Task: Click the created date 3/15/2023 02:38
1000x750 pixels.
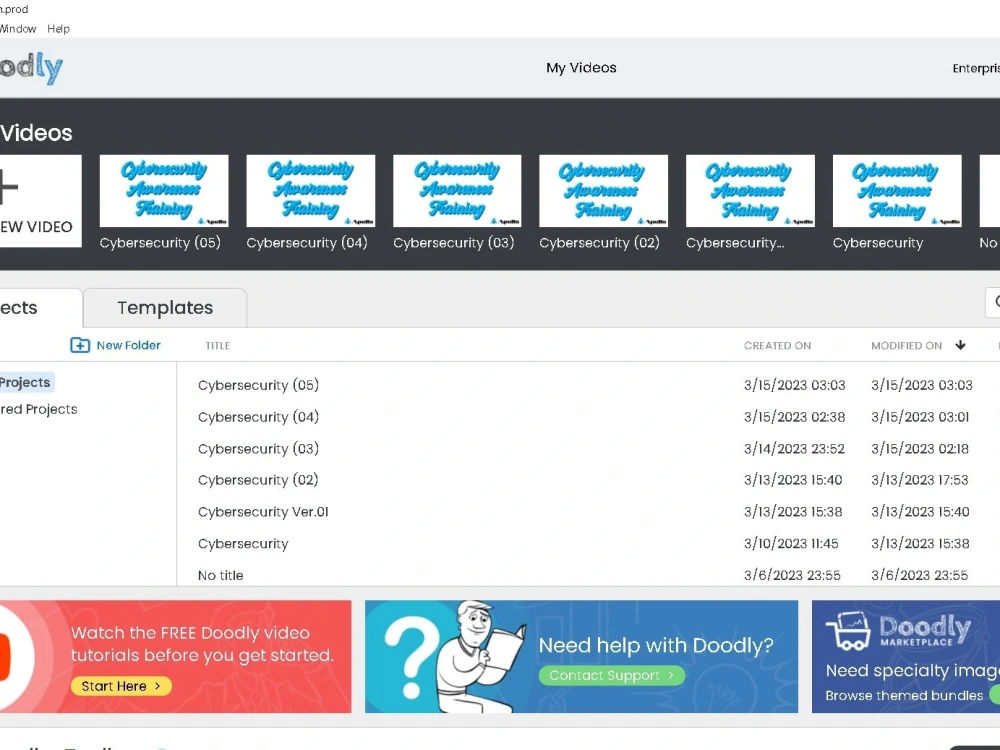Action: click(x=794, y=417)
